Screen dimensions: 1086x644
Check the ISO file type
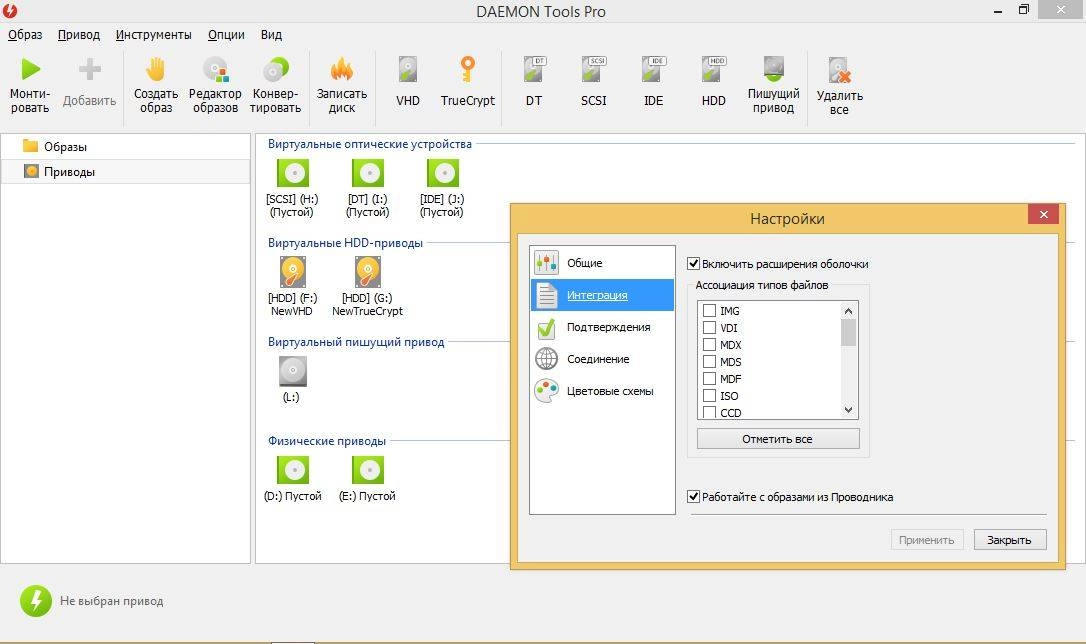[x=709, y=395]
